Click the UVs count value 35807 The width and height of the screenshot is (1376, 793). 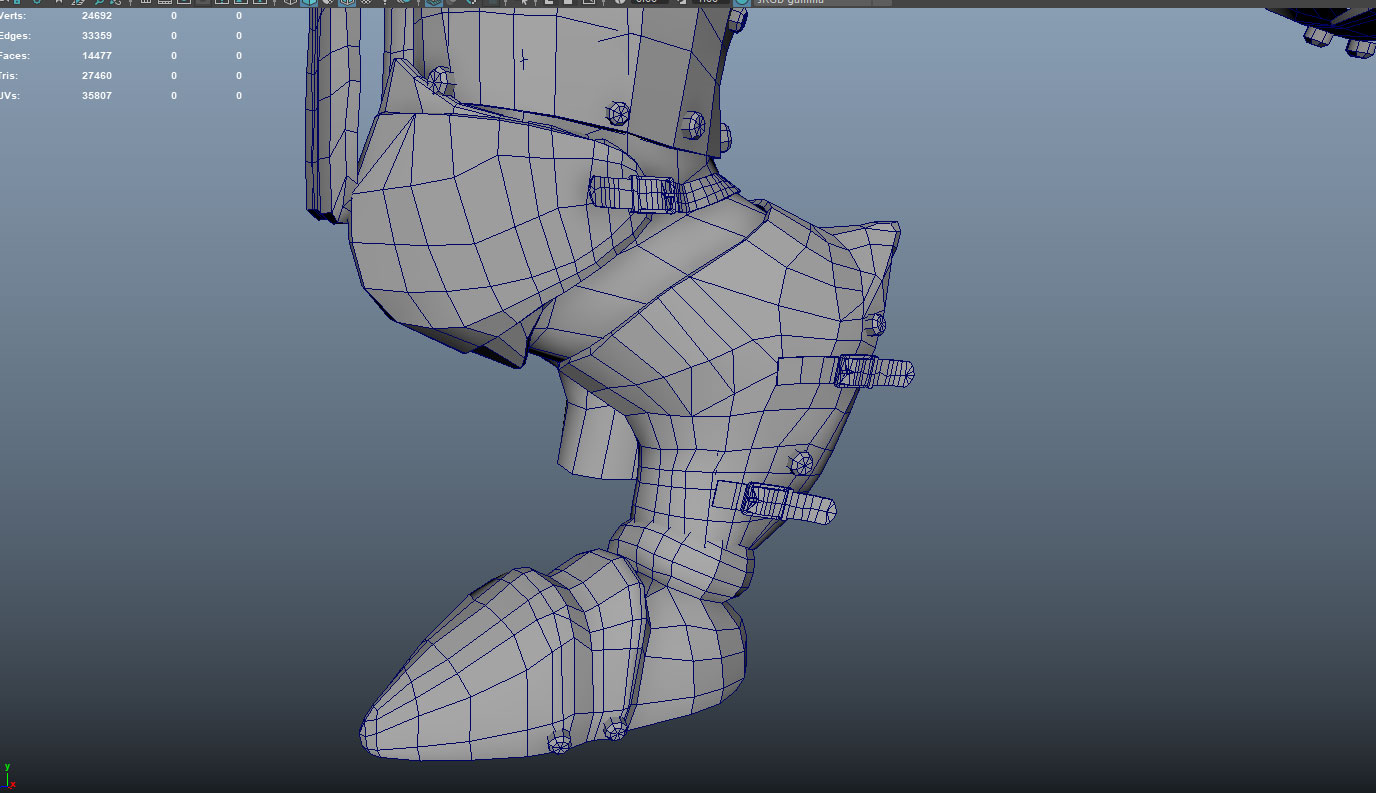click(97, 96)
